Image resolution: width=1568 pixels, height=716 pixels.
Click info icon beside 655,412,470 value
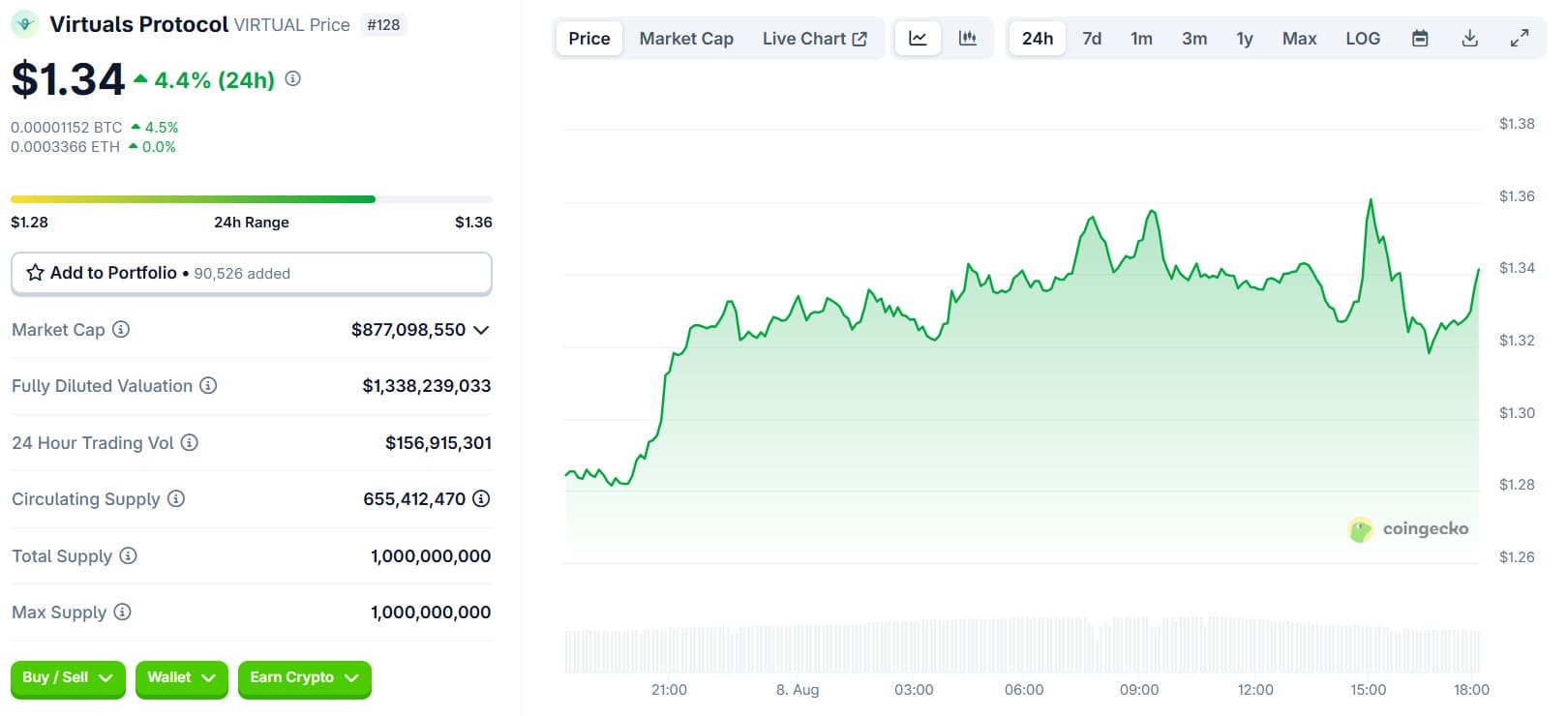(481, 498)
